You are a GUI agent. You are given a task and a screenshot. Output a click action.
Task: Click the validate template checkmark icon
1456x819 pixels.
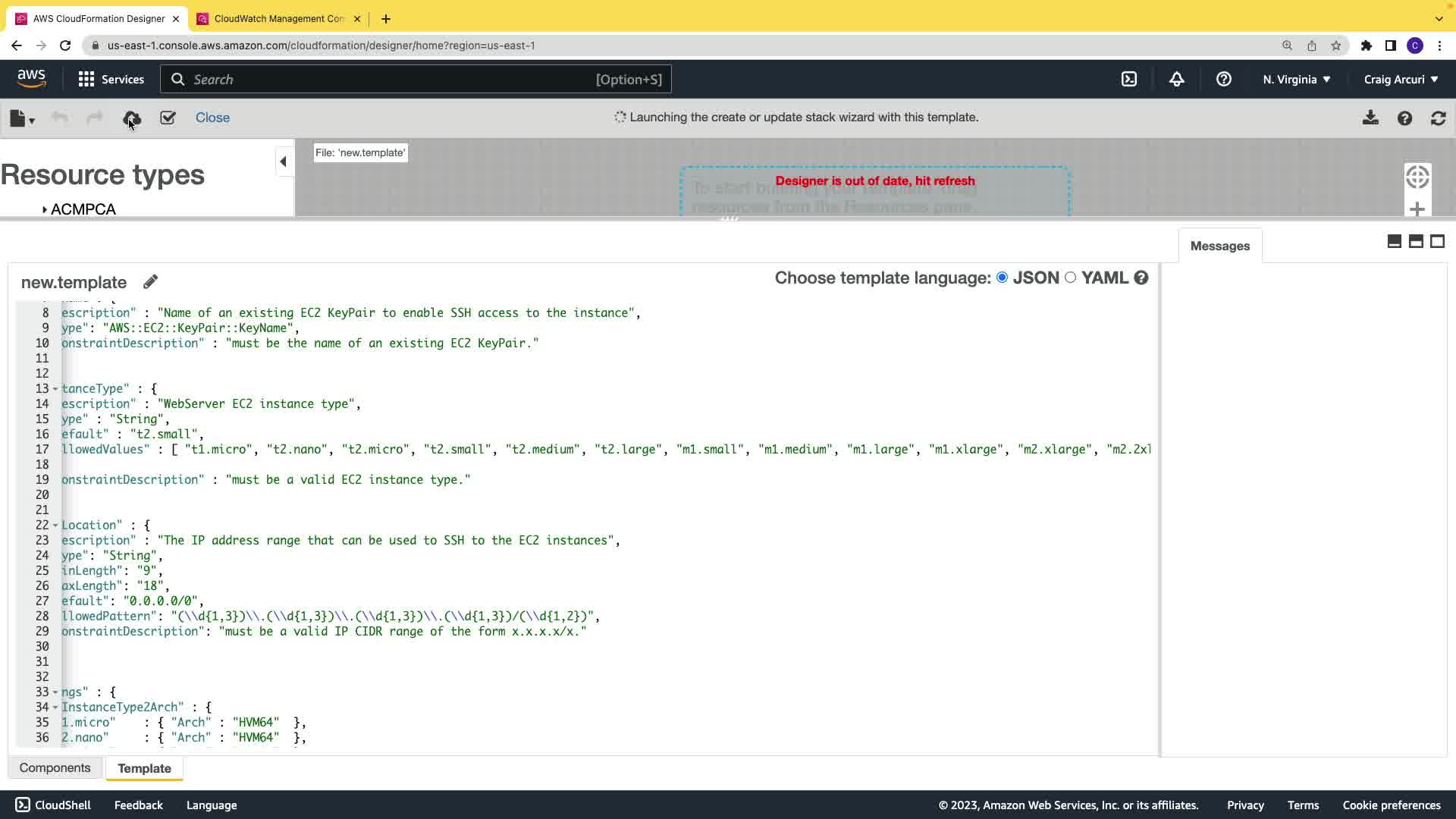coord(168,118)
